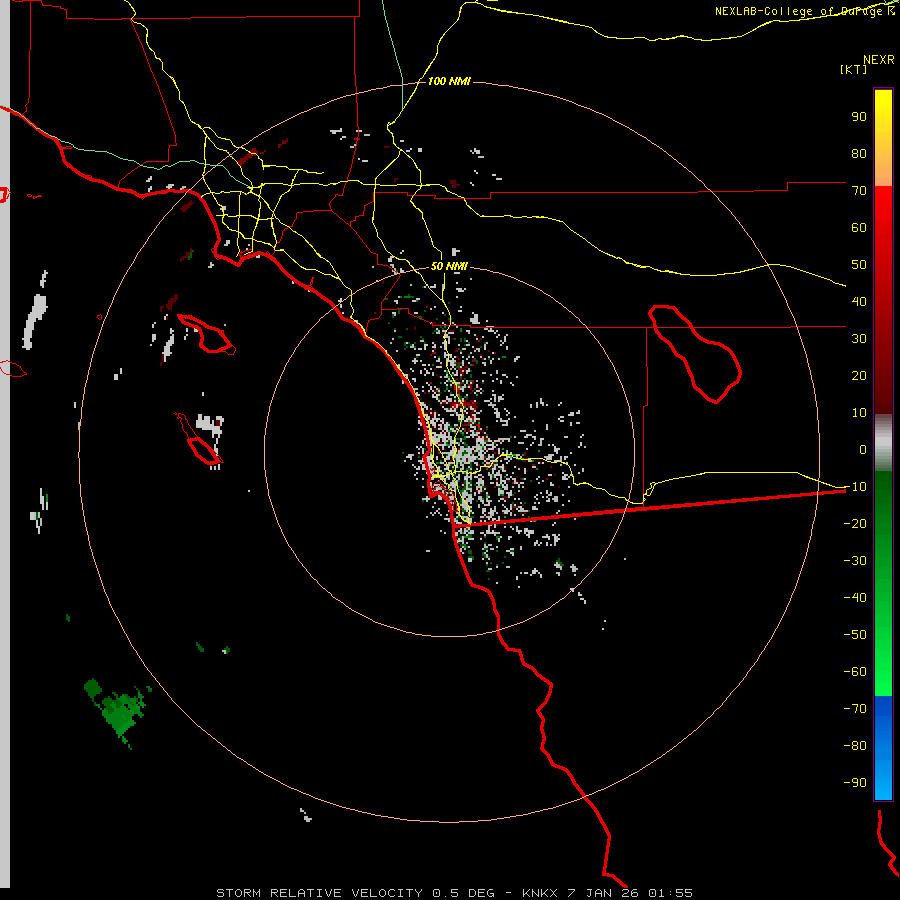Click the 50 NMI range ring label
Screen dimensions: 900x900
449,266
